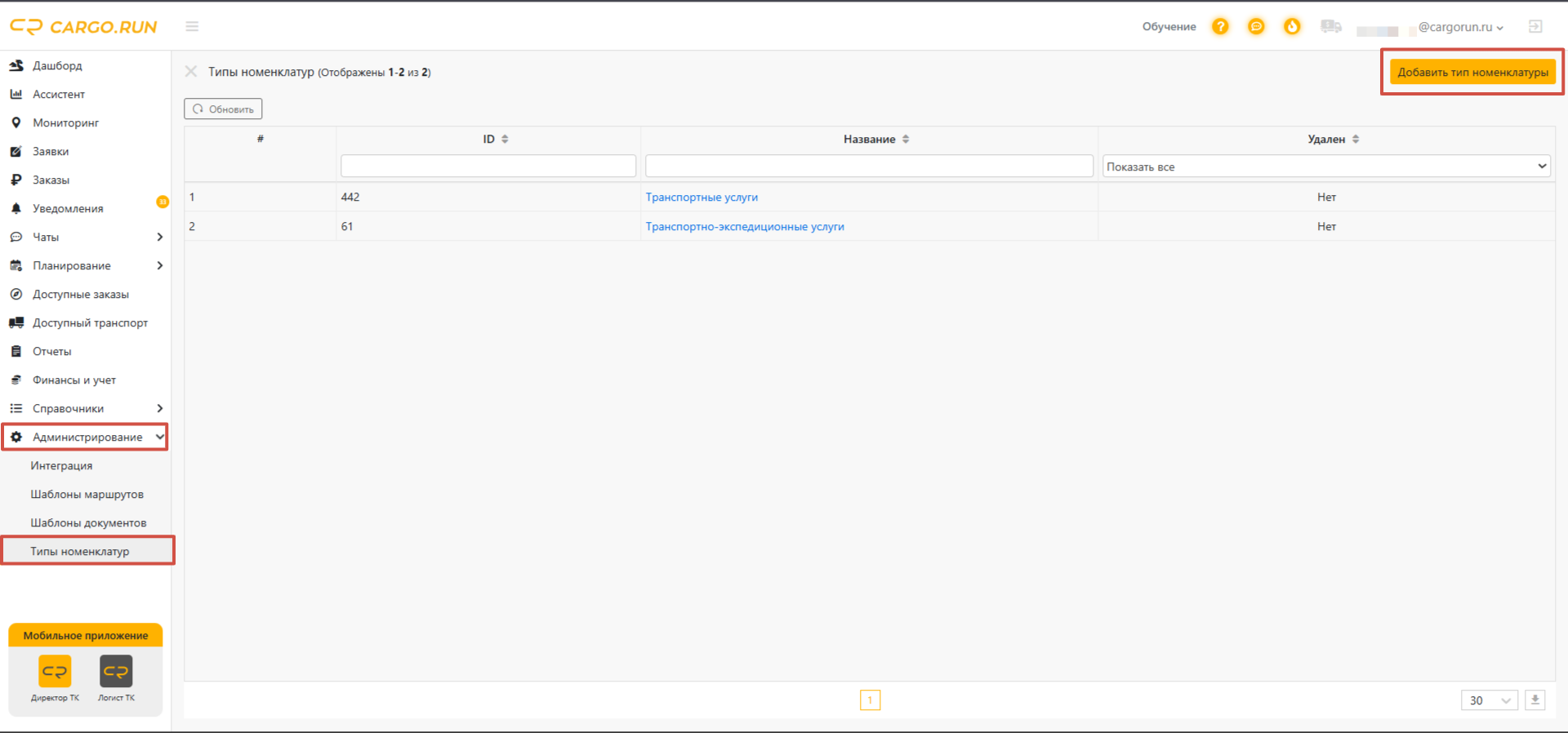Screen dimensions: 1568x733
Task: Open Интеграция submenu item
Action: coord(61,465)
